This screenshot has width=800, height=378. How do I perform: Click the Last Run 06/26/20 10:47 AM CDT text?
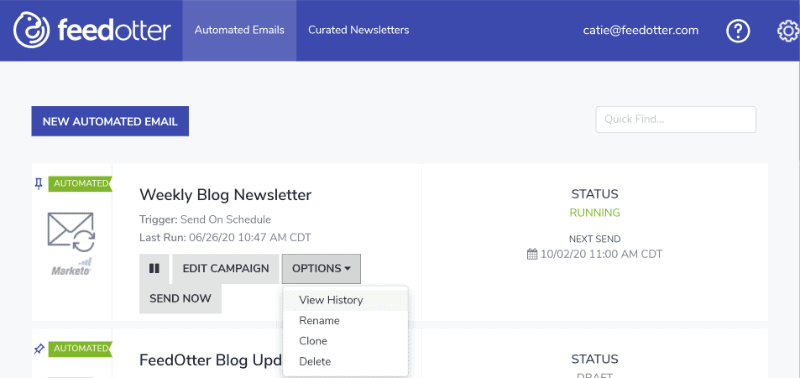(x=225, y=237)
